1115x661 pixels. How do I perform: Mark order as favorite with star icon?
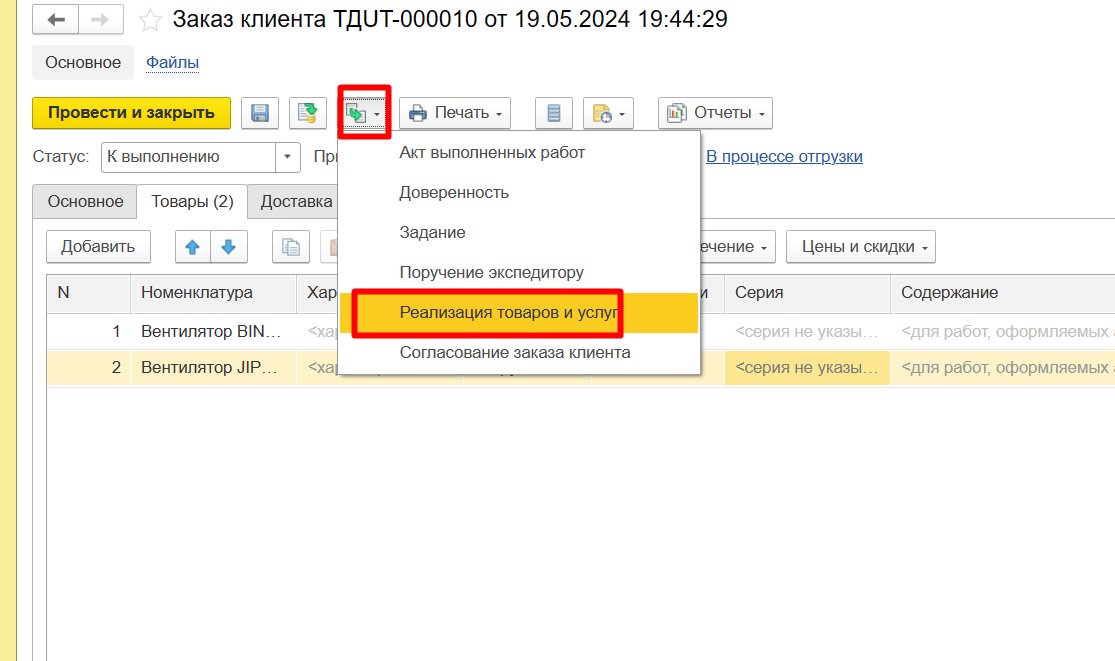click(149, 20)
